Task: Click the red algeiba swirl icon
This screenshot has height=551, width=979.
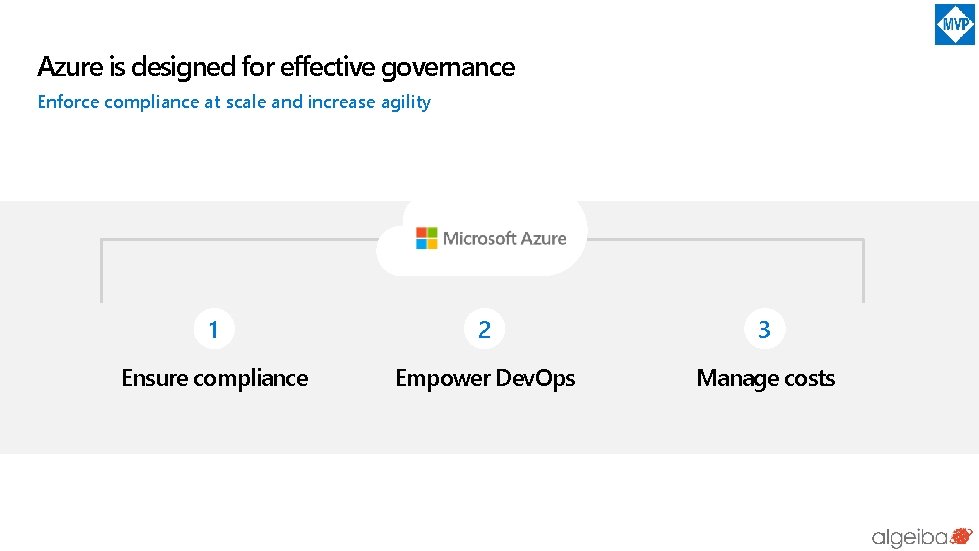Action: click(x=961, y=536)
